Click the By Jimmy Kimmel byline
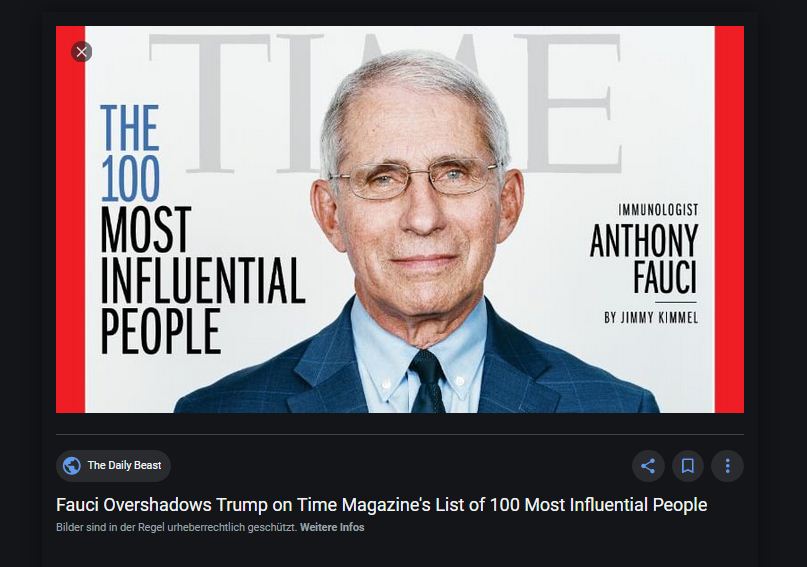807x567 pixels. pyautogui.click(x=651, y=318)
